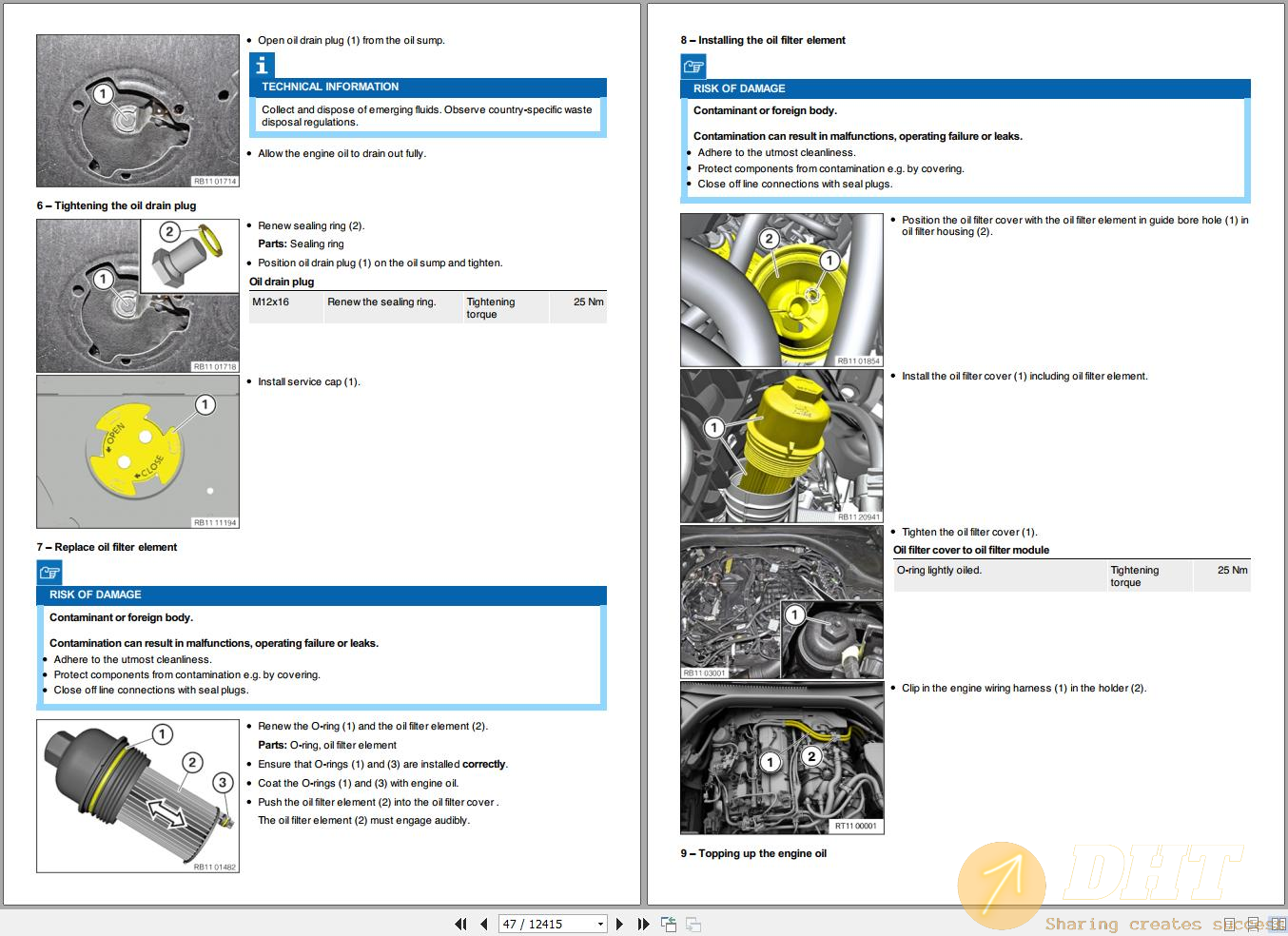Click heading '8 – Installing the oil filter element'
Viewport: 1288px width, 936px height.
[x=763, y=40]
